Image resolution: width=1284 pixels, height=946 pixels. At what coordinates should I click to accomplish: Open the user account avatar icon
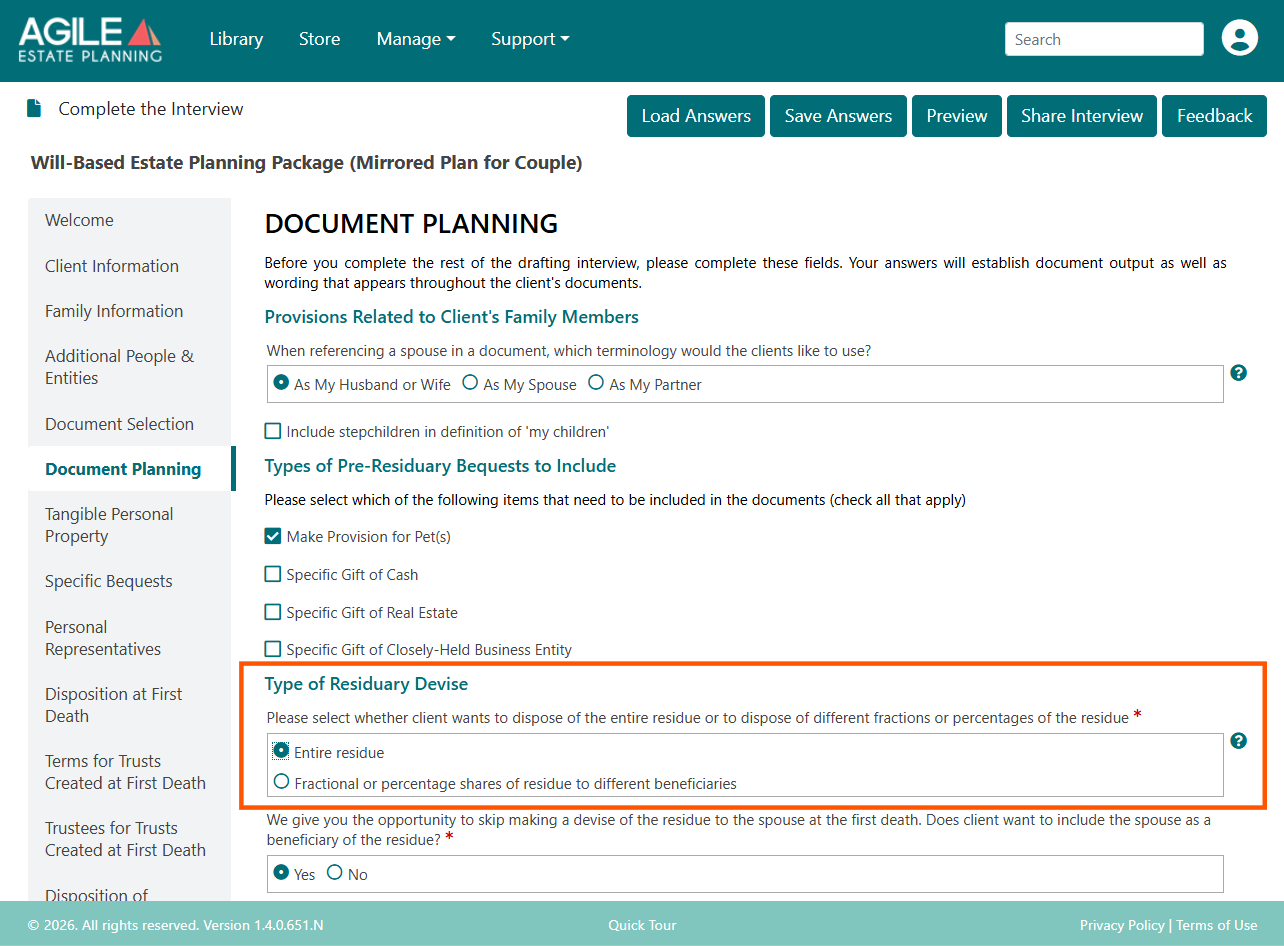point(1240,39)
